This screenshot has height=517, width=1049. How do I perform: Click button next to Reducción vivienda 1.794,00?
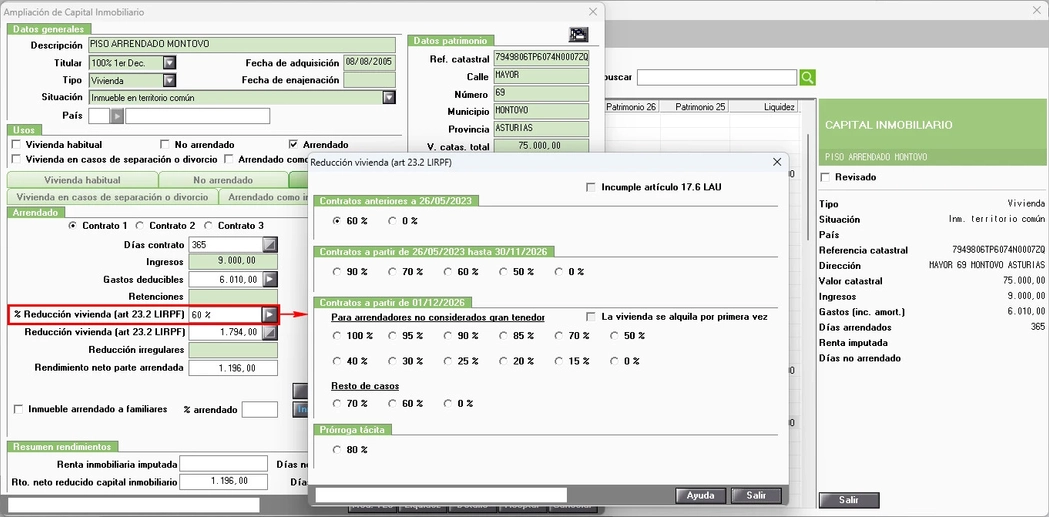tap(269, 332)
